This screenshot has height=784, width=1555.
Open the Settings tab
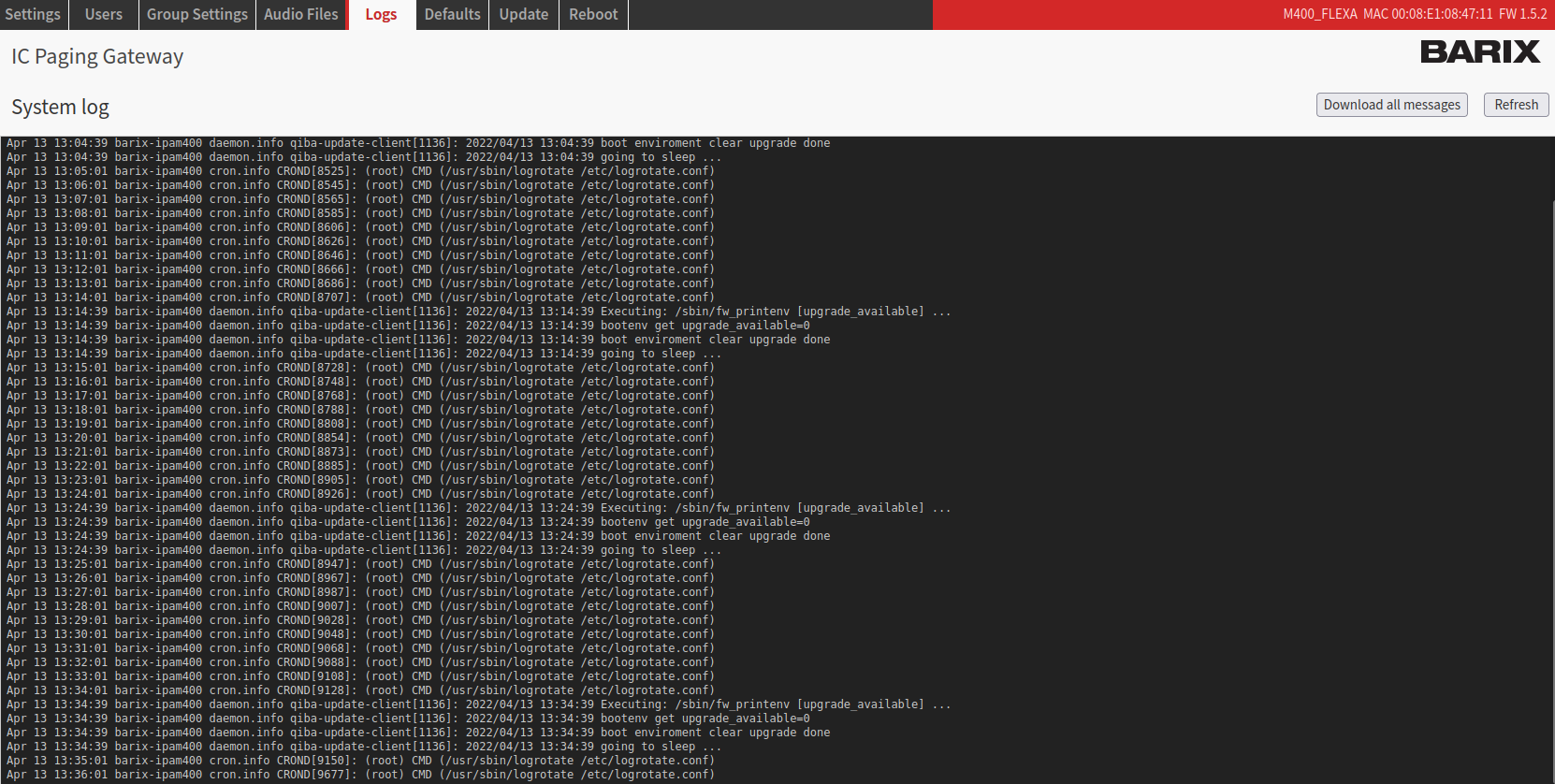(33, 15)
